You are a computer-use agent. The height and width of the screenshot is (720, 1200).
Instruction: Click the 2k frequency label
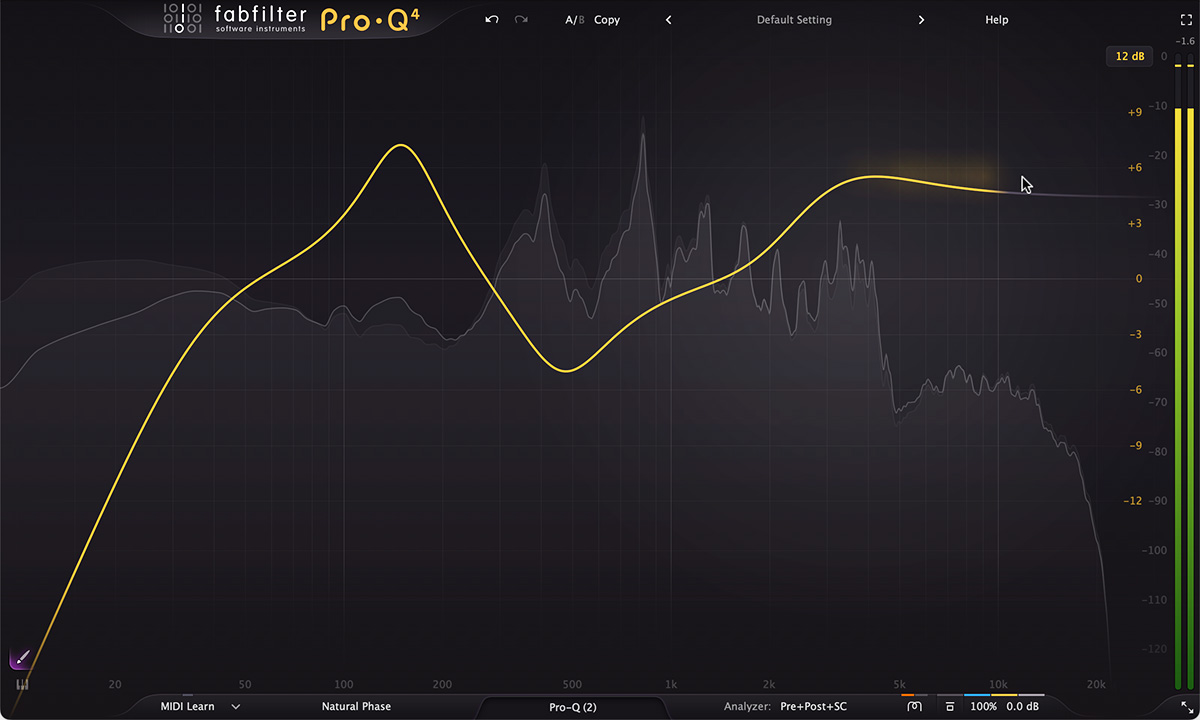[769, 685]
